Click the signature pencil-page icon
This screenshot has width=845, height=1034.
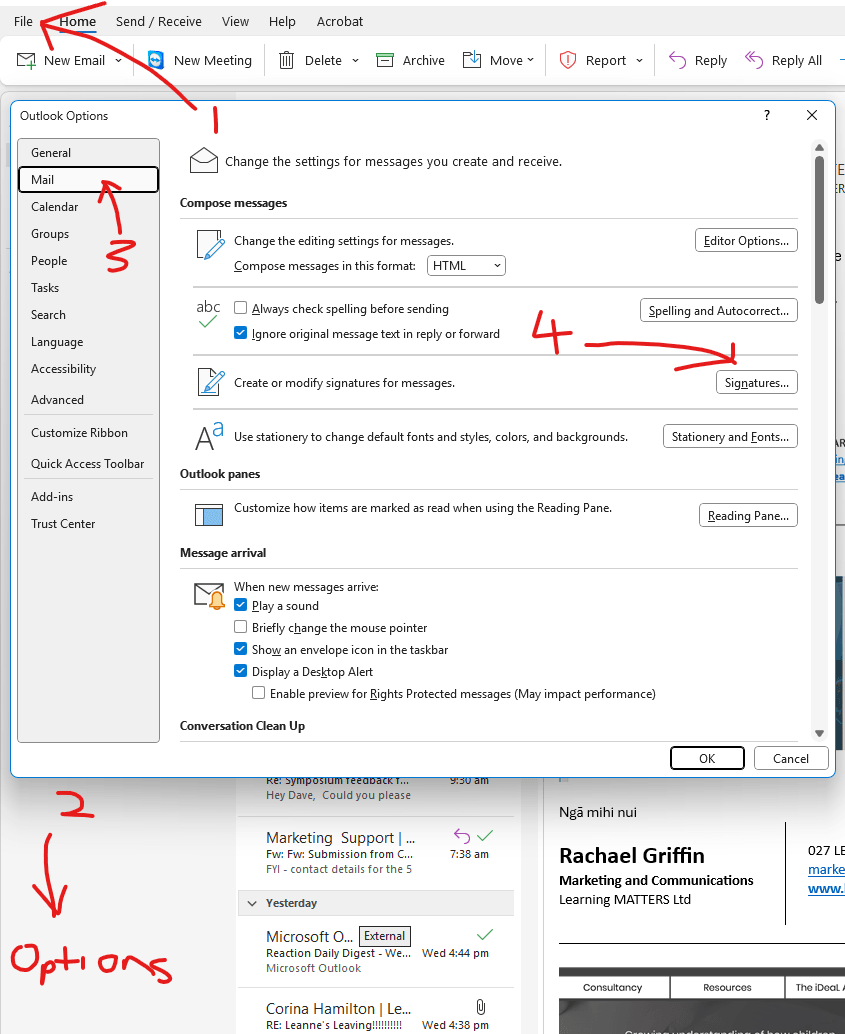tap(211, 382)
